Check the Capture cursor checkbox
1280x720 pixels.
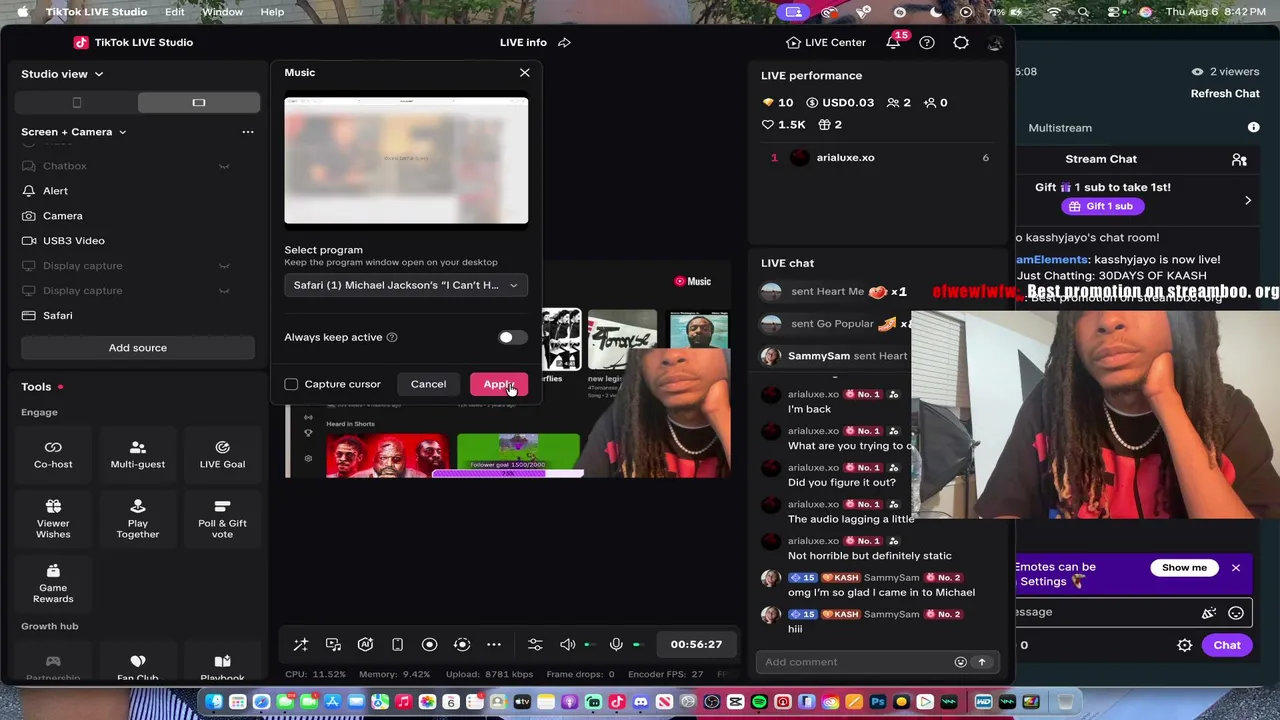291,384
